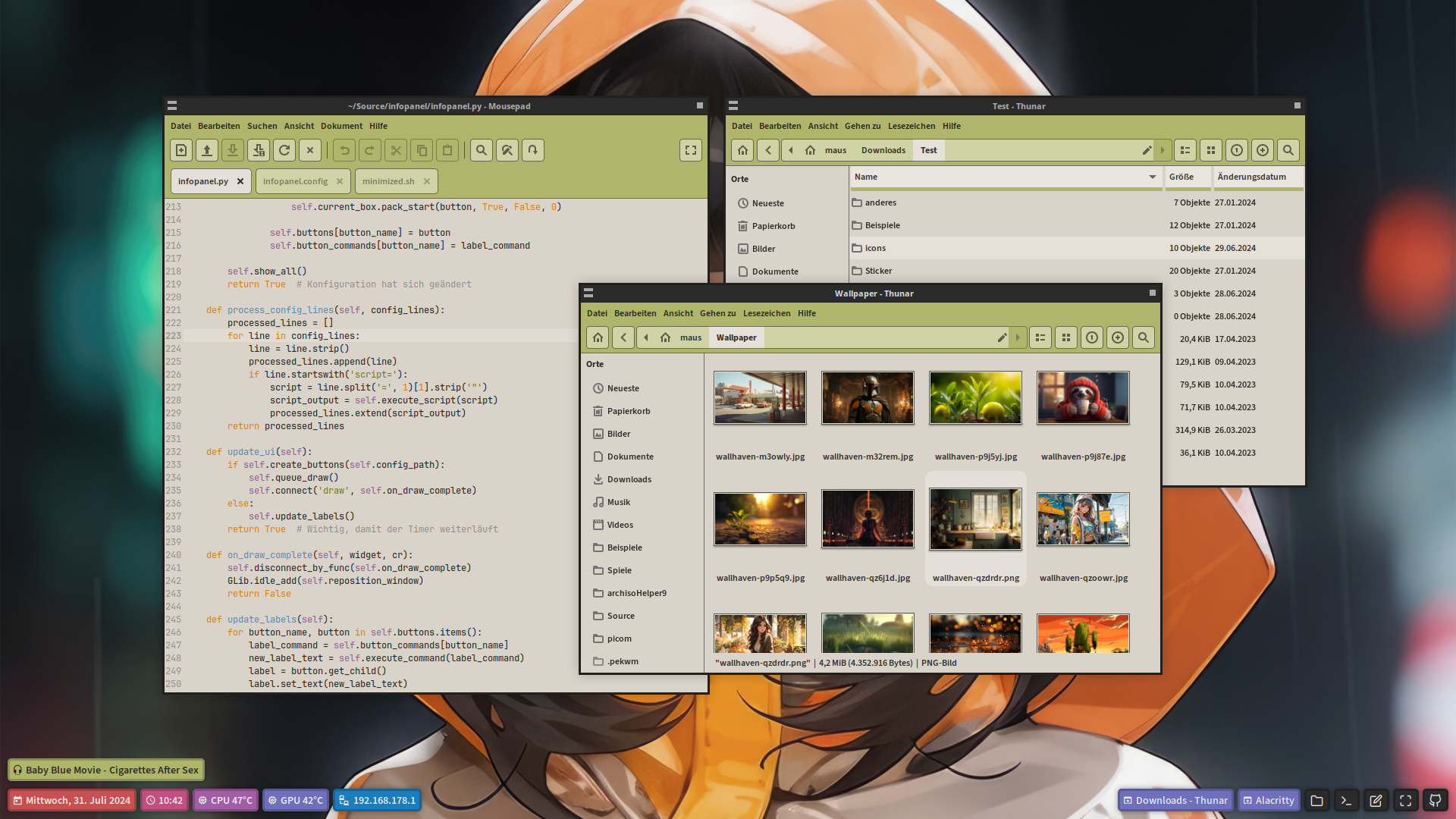This screenshot has height=819, width=1456.
Task: Open Downloads in the Wallpaper window sidebar
Action: tap(629, 479)
